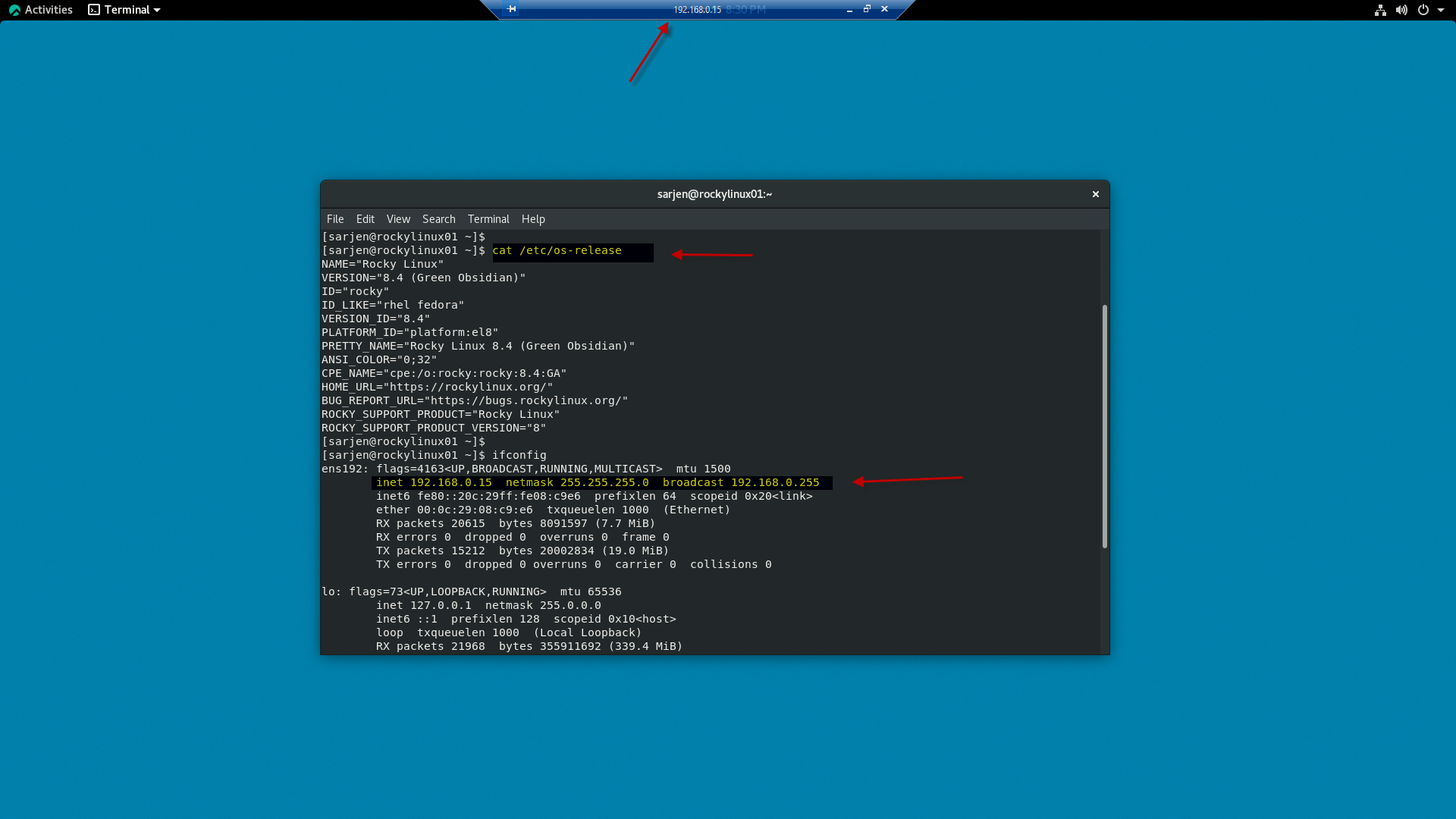Pin the remote console toolbar using pin icon
Image resolution: width=1456 pixels, height=819 pixels.
click(x=513, y=10)
